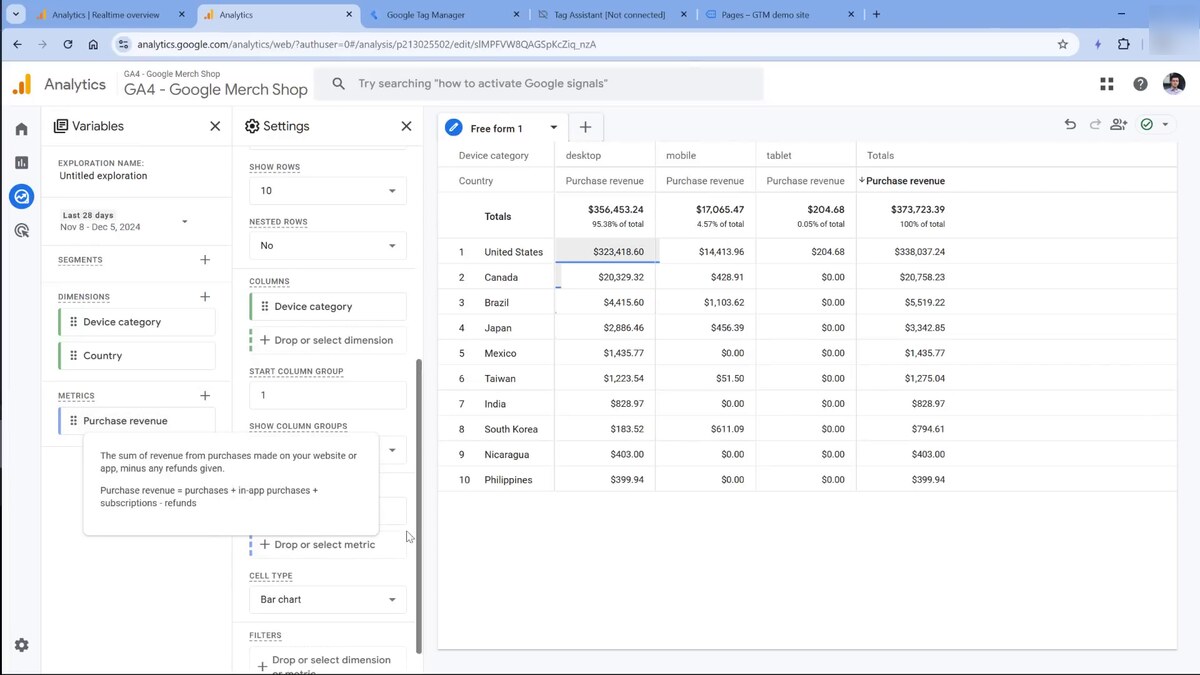
Task: Open the Show rows dropdown showing 10
Action: pyautogui.click(x=328, y=190)
